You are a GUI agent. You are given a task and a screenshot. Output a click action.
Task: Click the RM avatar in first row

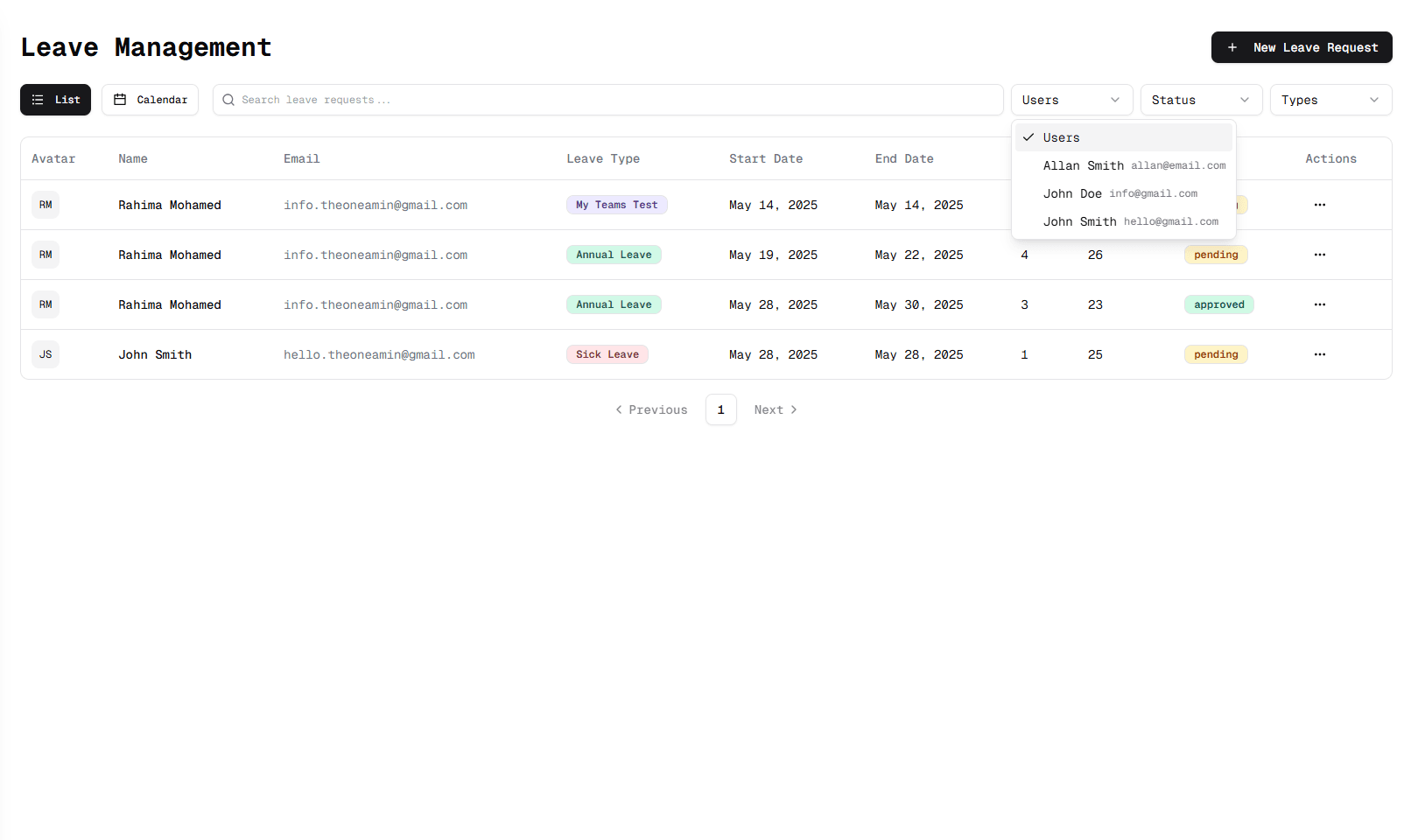46,205
